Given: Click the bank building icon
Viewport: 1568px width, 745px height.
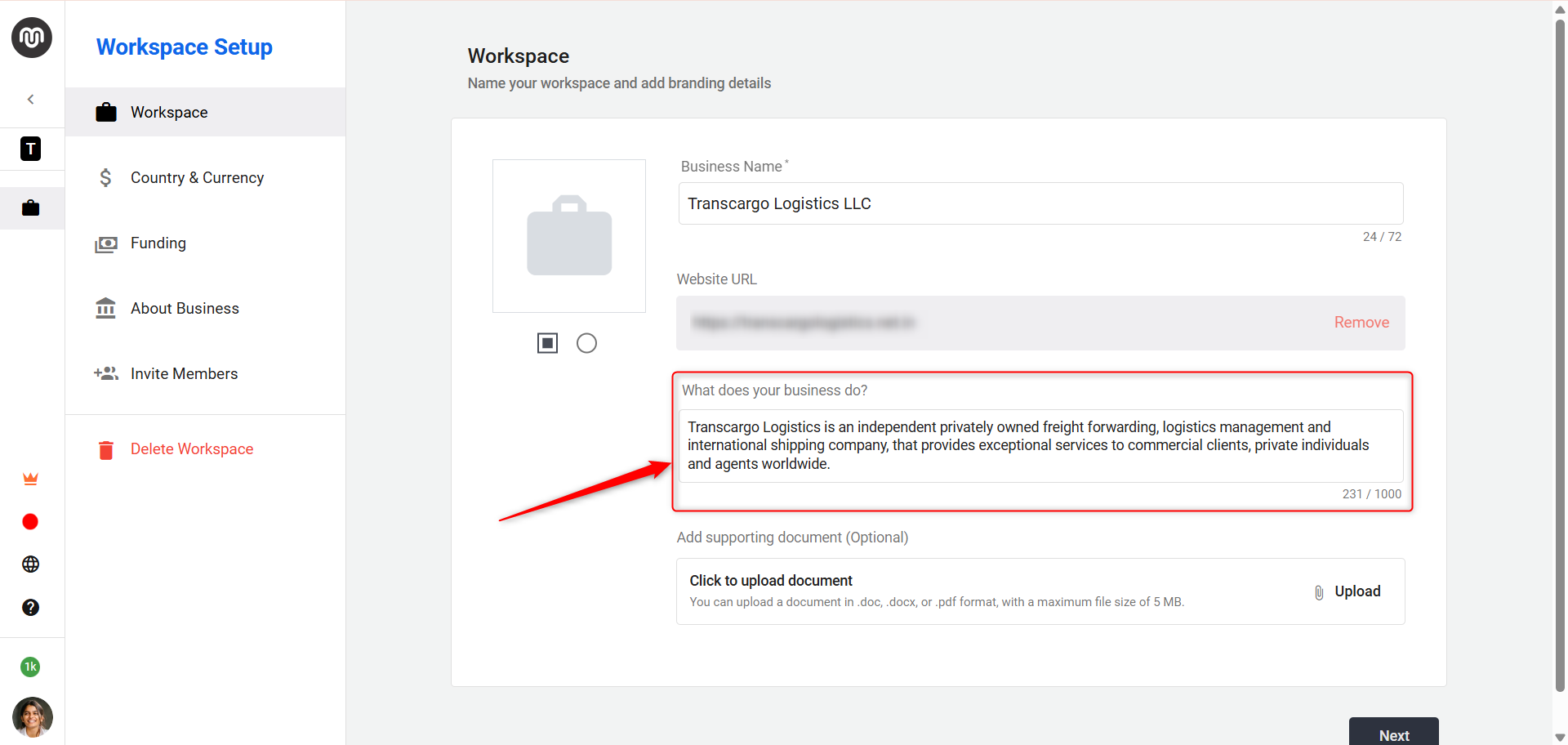Looking at the screenshot, I should point(106,308).
